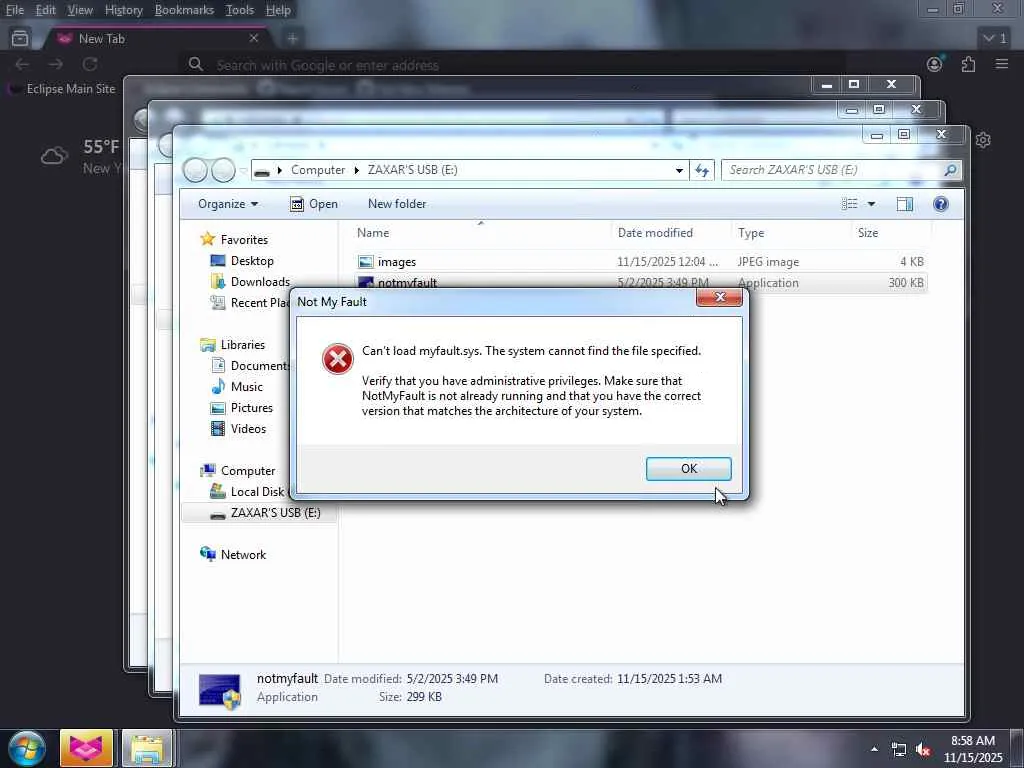Screen dimensions: 1024x768
Task: Close the New Tab browser tab
Action: click(254, 39)
